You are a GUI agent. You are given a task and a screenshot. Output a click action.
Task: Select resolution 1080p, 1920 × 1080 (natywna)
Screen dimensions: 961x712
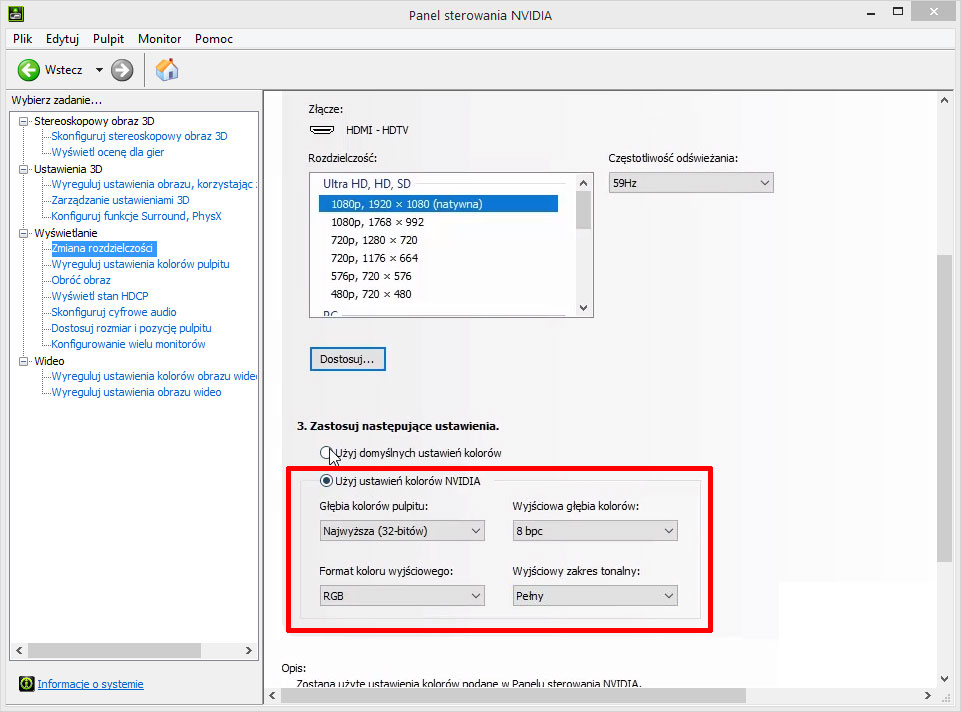coord(438,204)
